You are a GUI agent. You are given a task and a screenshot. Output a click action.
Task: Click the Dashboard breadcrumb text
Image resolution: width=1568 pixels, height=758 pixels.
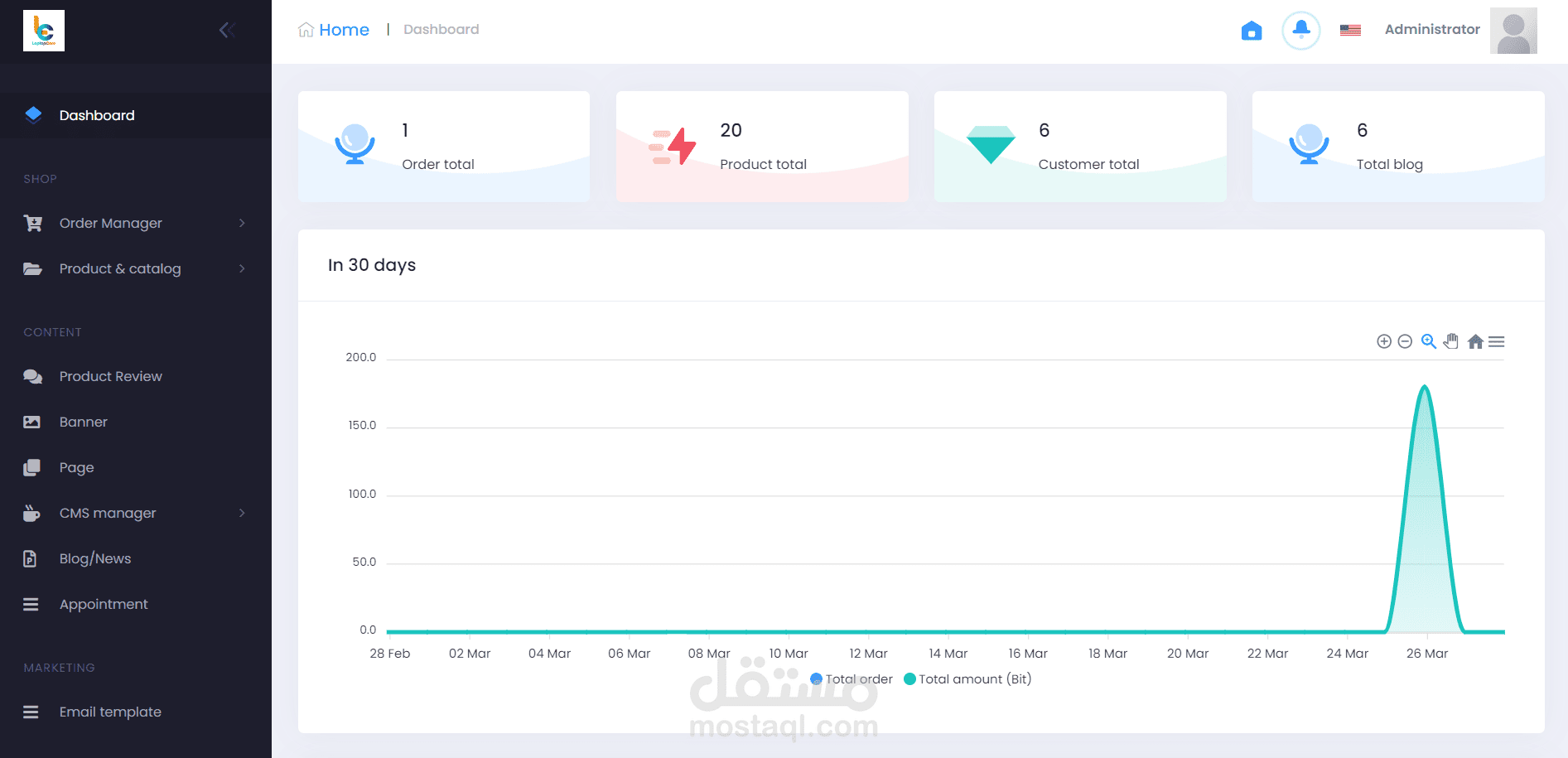click(441, 29)
